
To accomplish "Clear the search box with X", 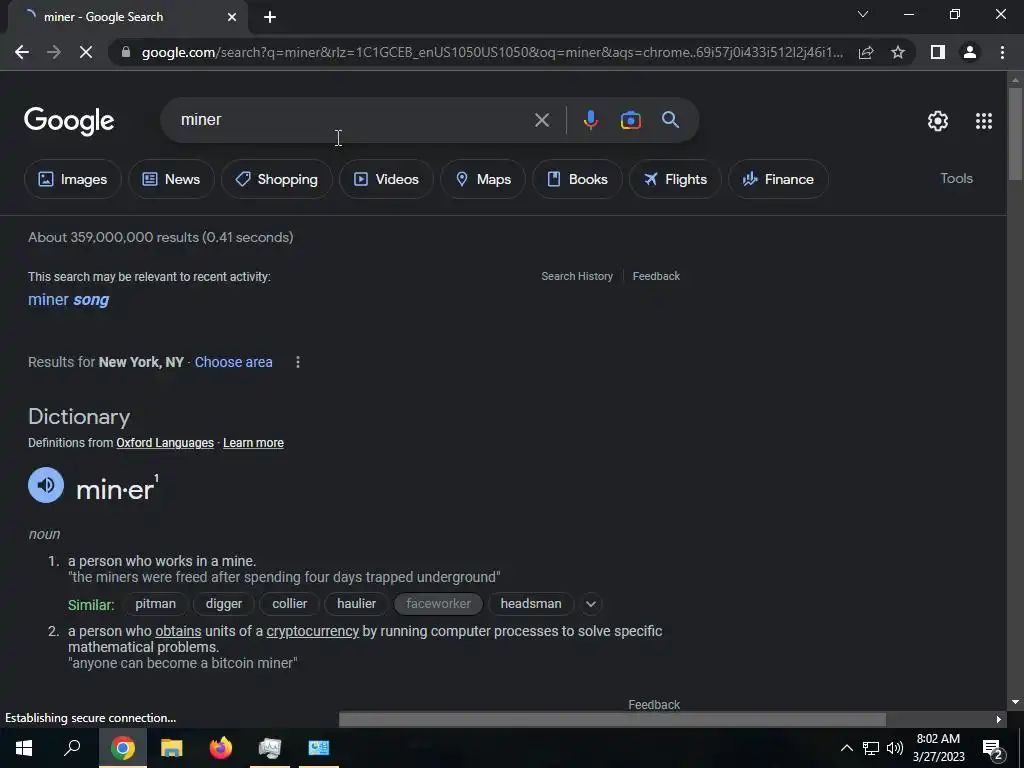I will pyautogui.click(x=542, y=120).
